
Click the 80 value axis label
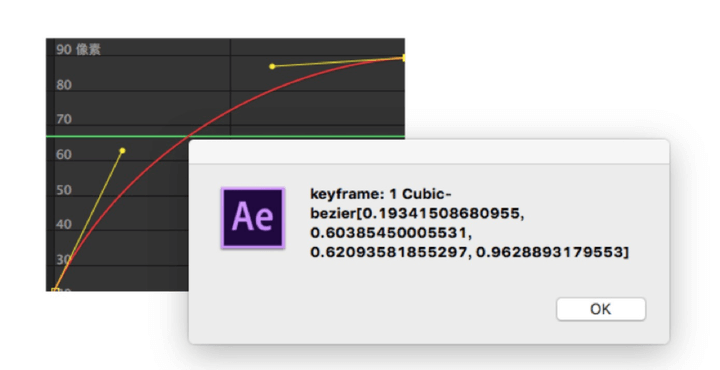(x=64, y=85)
